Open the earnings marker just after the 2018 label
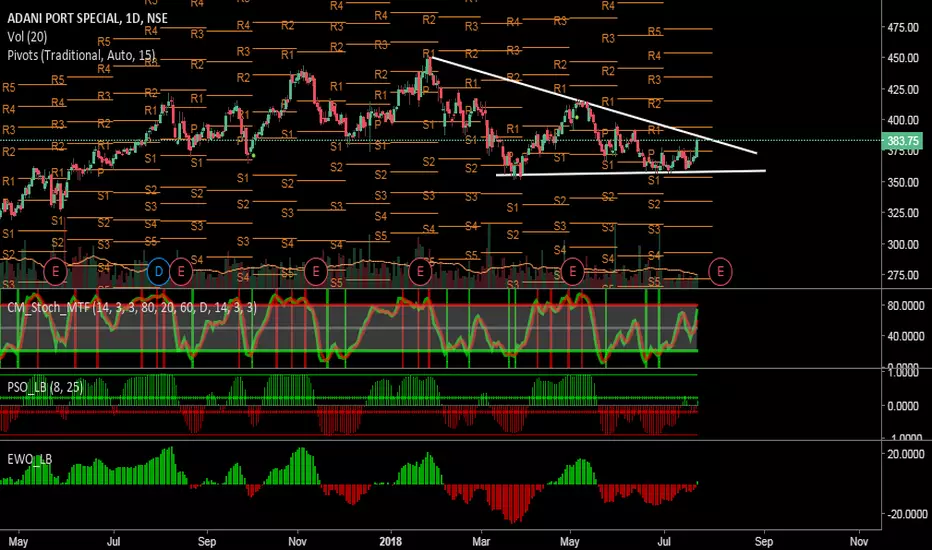The width and height of the screenshot is (932, 550). [x=420, y=272]
